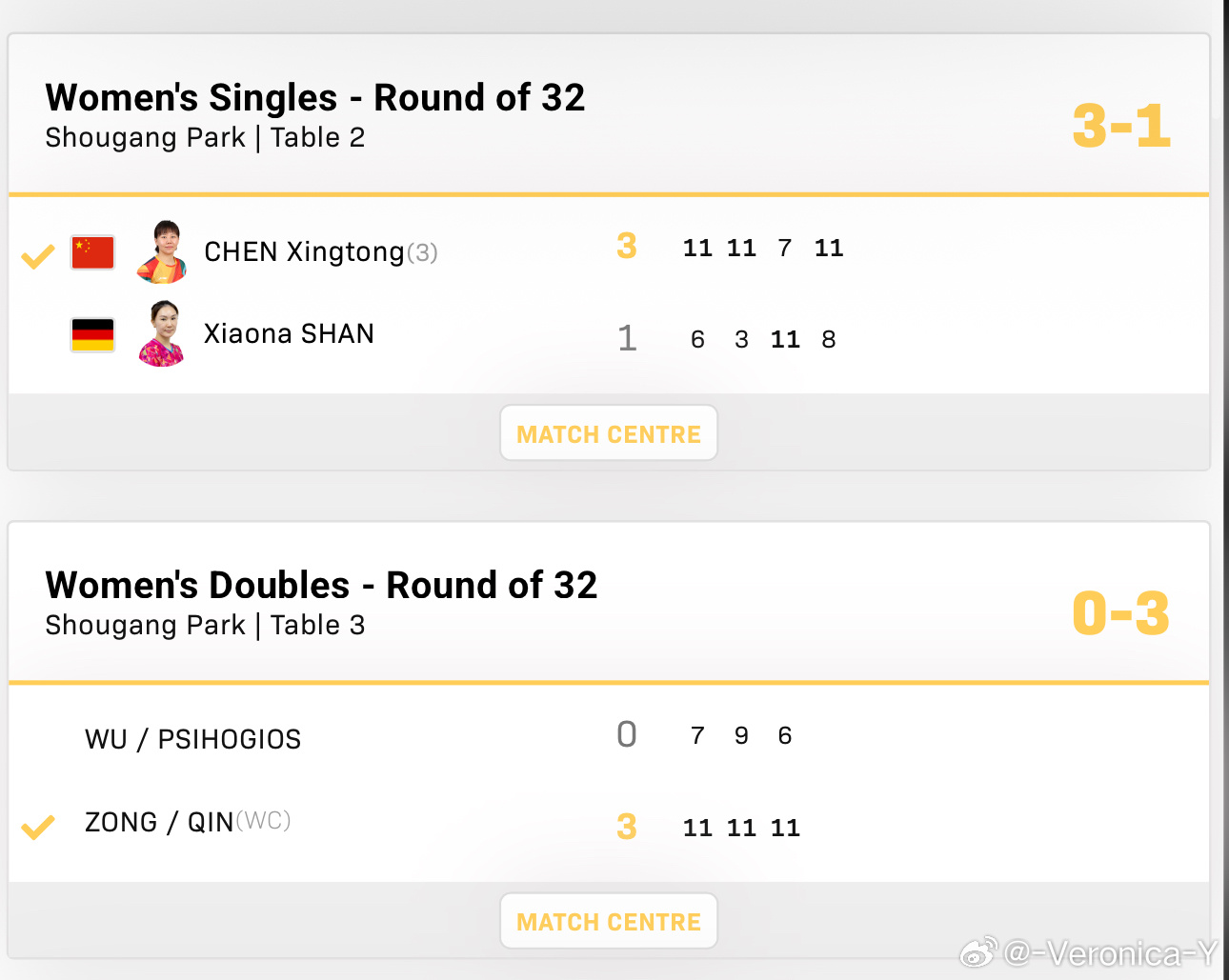Screen dimensions: 1229x980
Task: Open Match Centre for Women's Doubles match
Action: [609, 921]
